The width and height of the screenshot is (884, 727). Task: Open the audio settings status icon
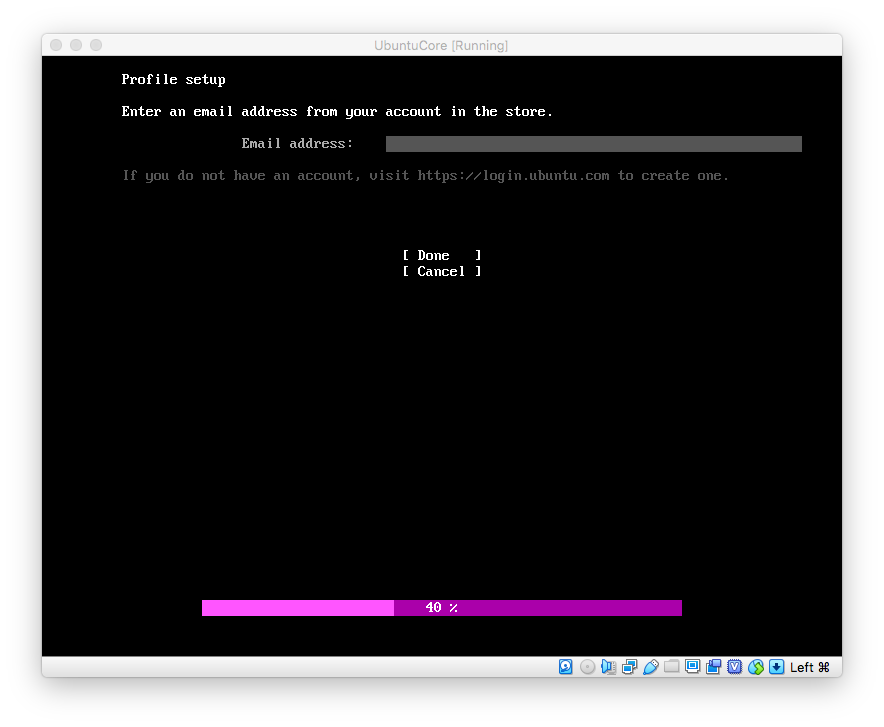608,667
